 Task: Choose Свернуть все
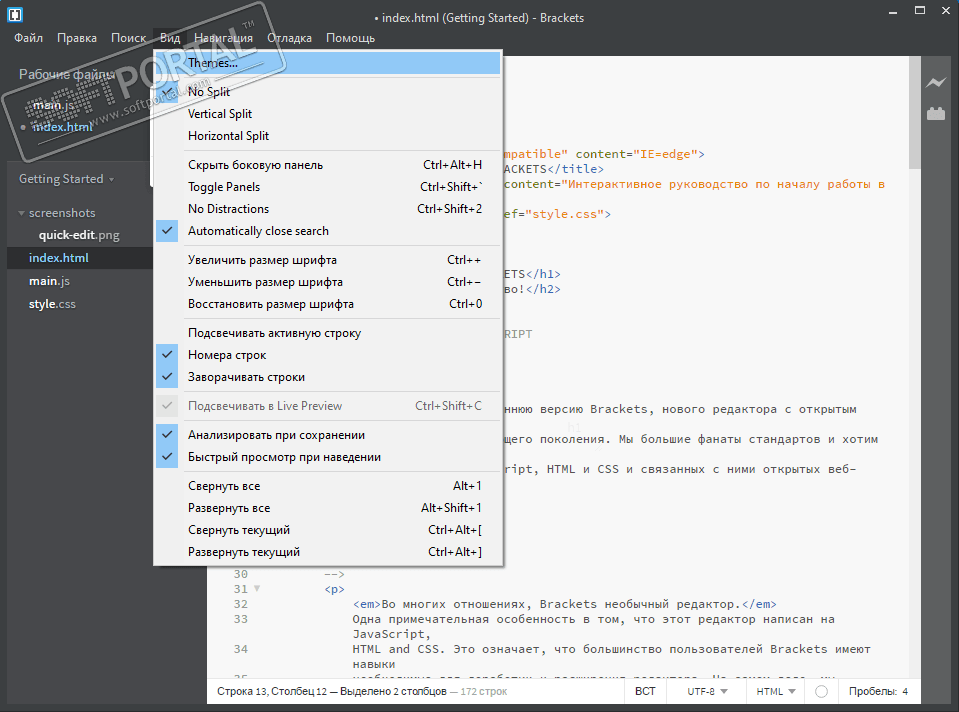coord(328,486)
